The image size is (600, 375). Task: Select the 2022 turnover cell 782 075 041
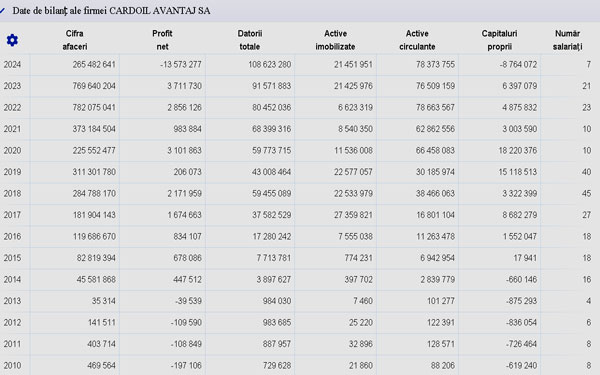click(94, 108)
